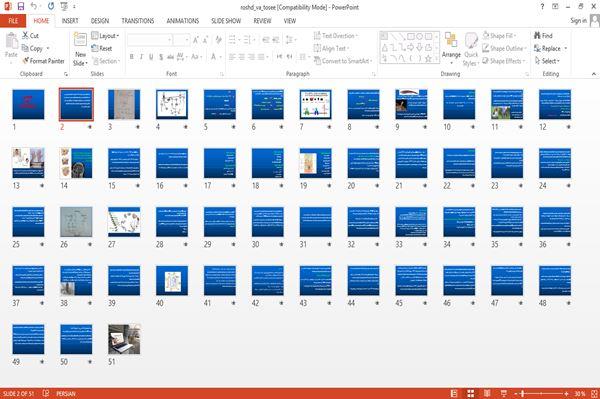Click the zoom slider in status bar
This screenshot has width=600, height=399.
[x=541, y=394]
